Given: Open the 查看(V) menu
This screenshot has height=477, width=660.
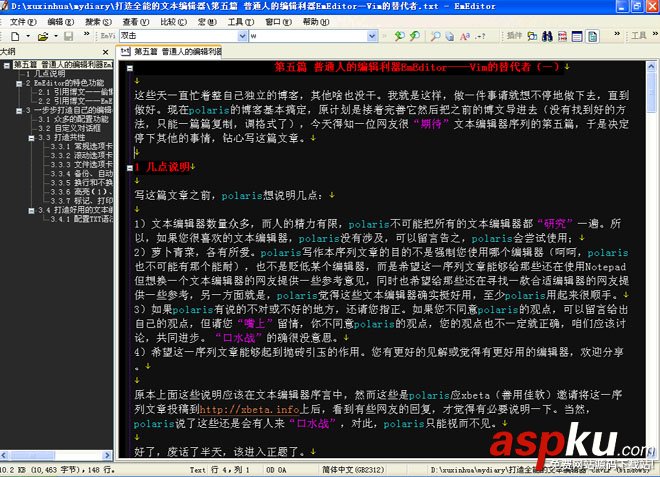Looking at the screenshot, I should [136, 22].
